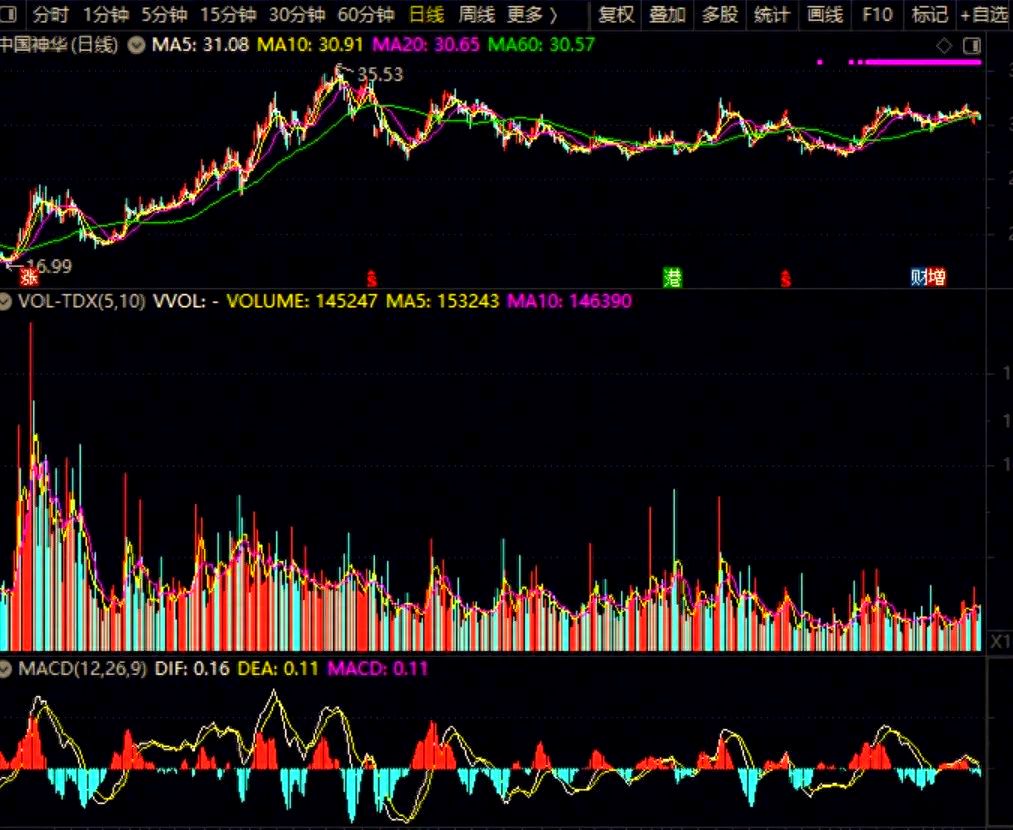The height and width of the screenshot is (830, 1013).
Task: Expand the 更多 periods menu
Action: [x=532, y=14]
